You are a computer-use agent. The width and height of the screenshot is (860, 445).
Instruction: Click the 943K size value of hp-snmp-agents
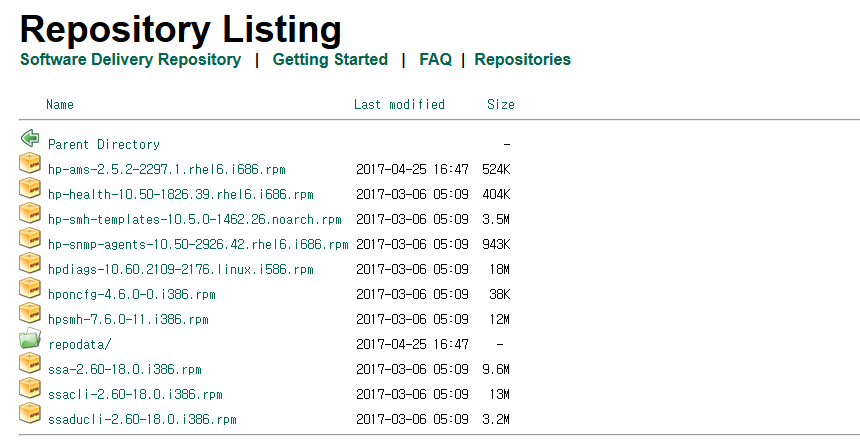pyautogui.click(x=496, y=245)
